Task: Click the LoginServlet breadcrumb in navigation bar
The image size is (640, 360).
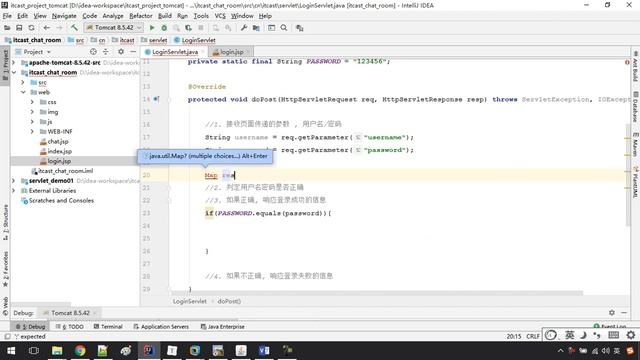Action: pos(195,40)
